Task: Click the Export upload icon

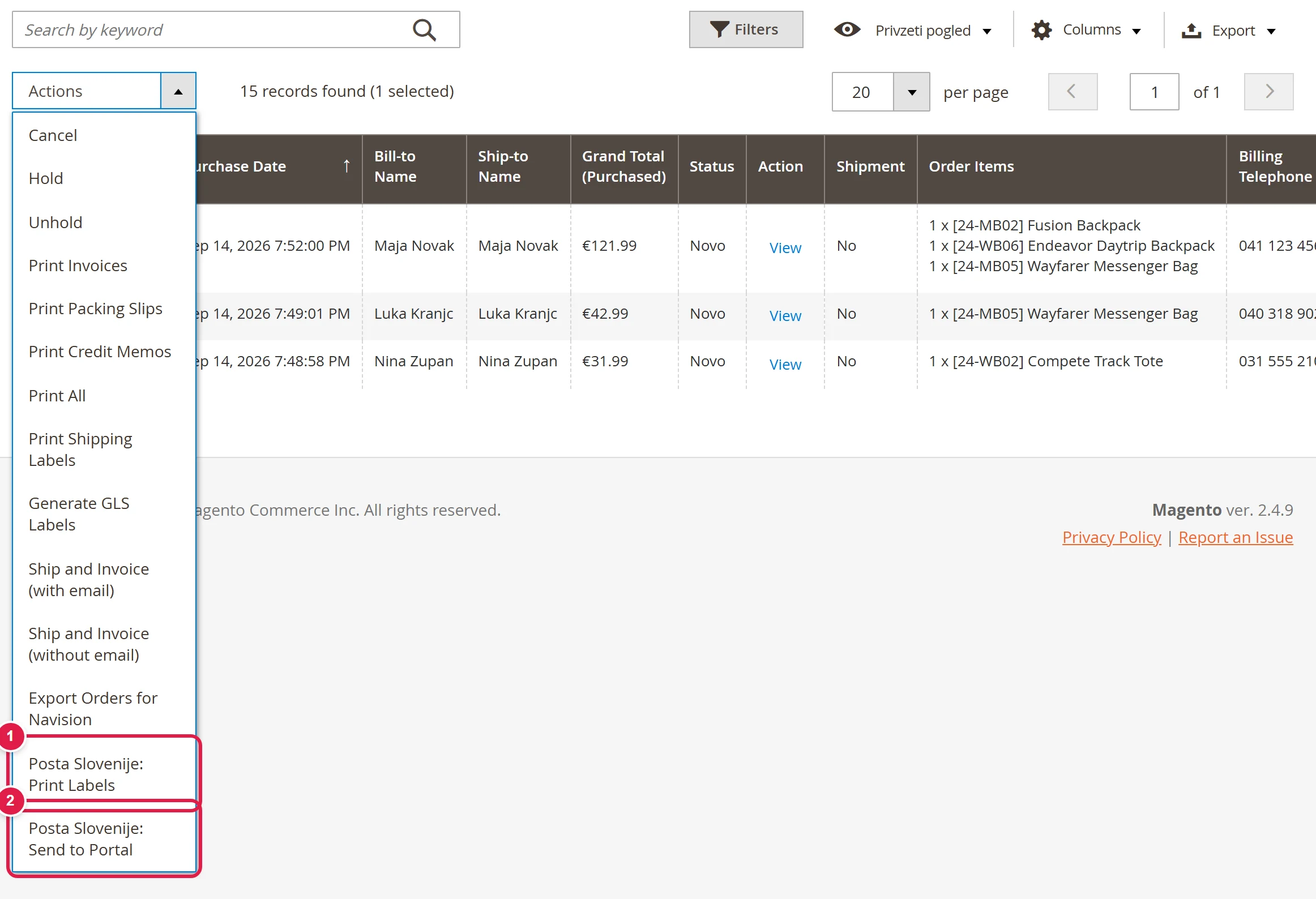Action: coord(1191,31)
